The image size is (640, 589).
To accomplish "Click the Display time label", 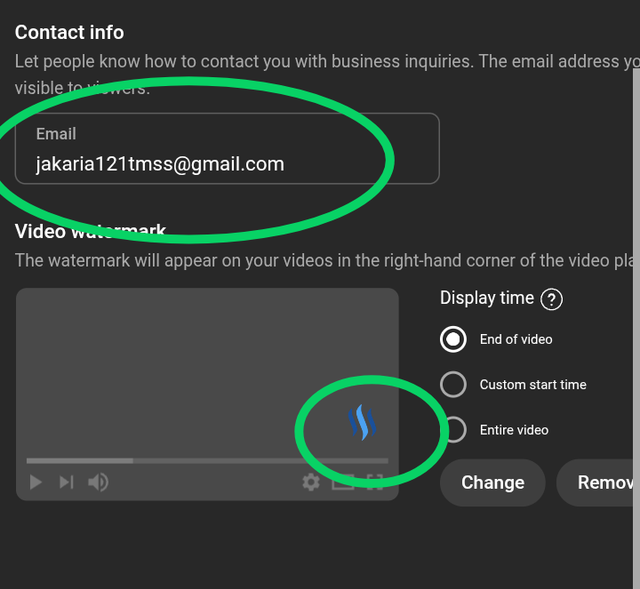I will click(487, 298).
